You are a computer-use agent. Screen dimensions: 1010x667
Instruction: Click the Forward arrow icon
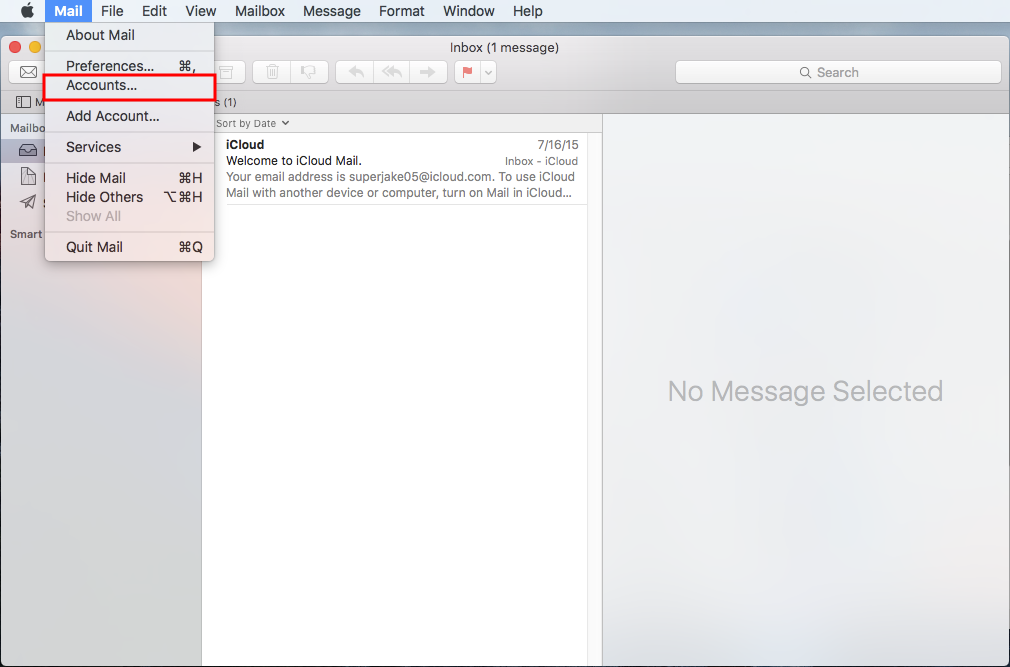[427, 72]
